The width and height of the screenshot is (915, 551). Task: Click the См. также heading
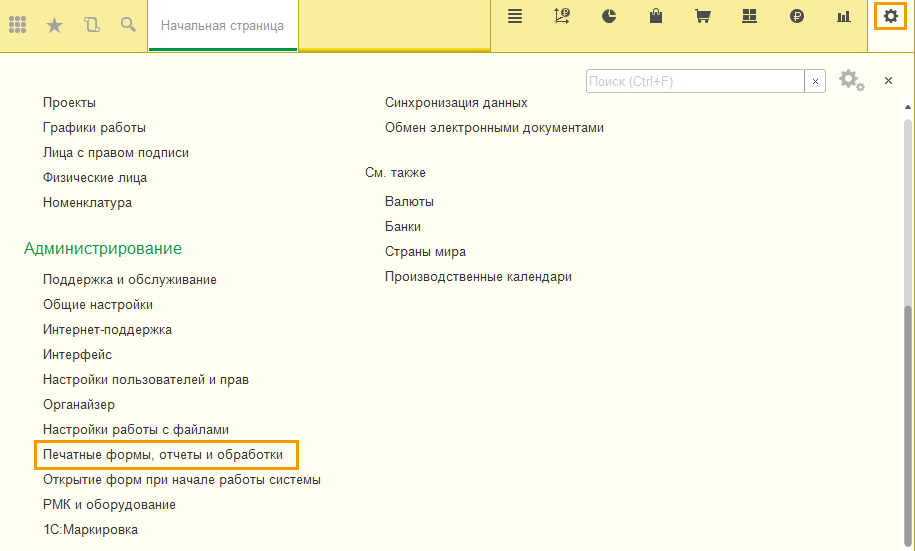tap(395, 173)
